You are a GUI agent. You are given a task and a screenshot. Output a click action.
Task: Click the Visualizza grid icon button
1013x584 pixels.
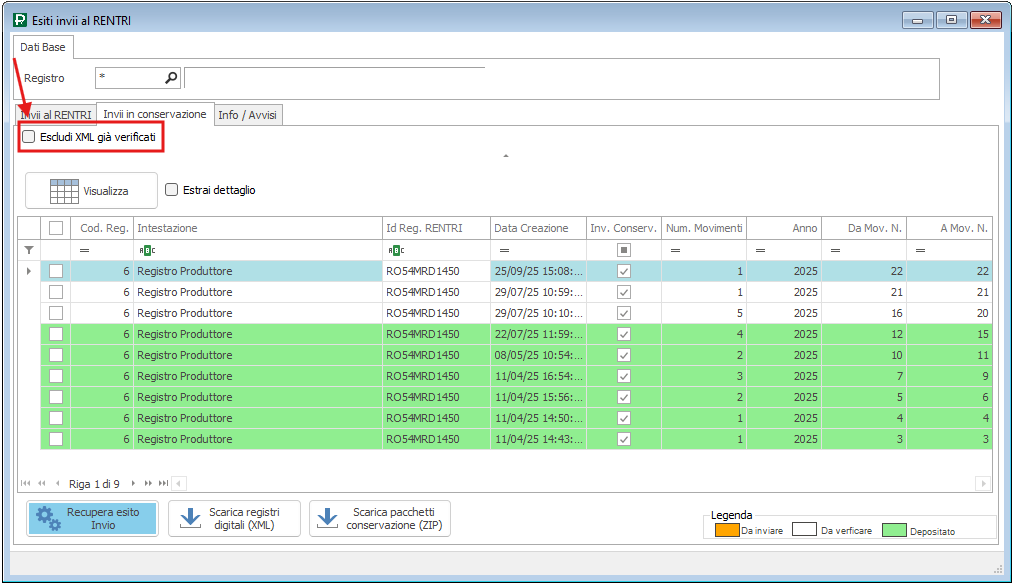coord(91,191)
